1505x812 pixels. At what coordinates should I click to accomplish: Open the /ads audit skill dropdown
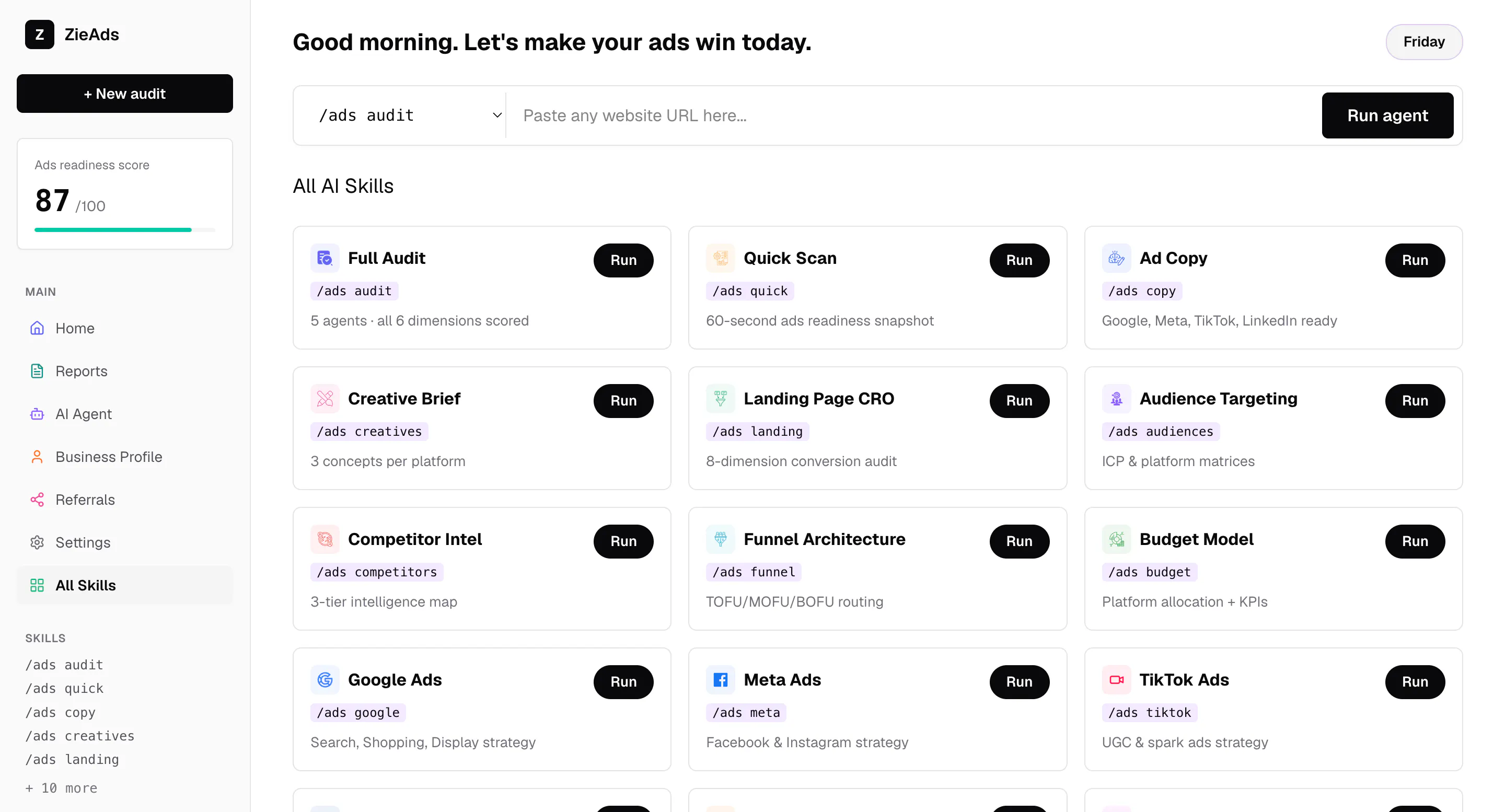coord(409,115)
